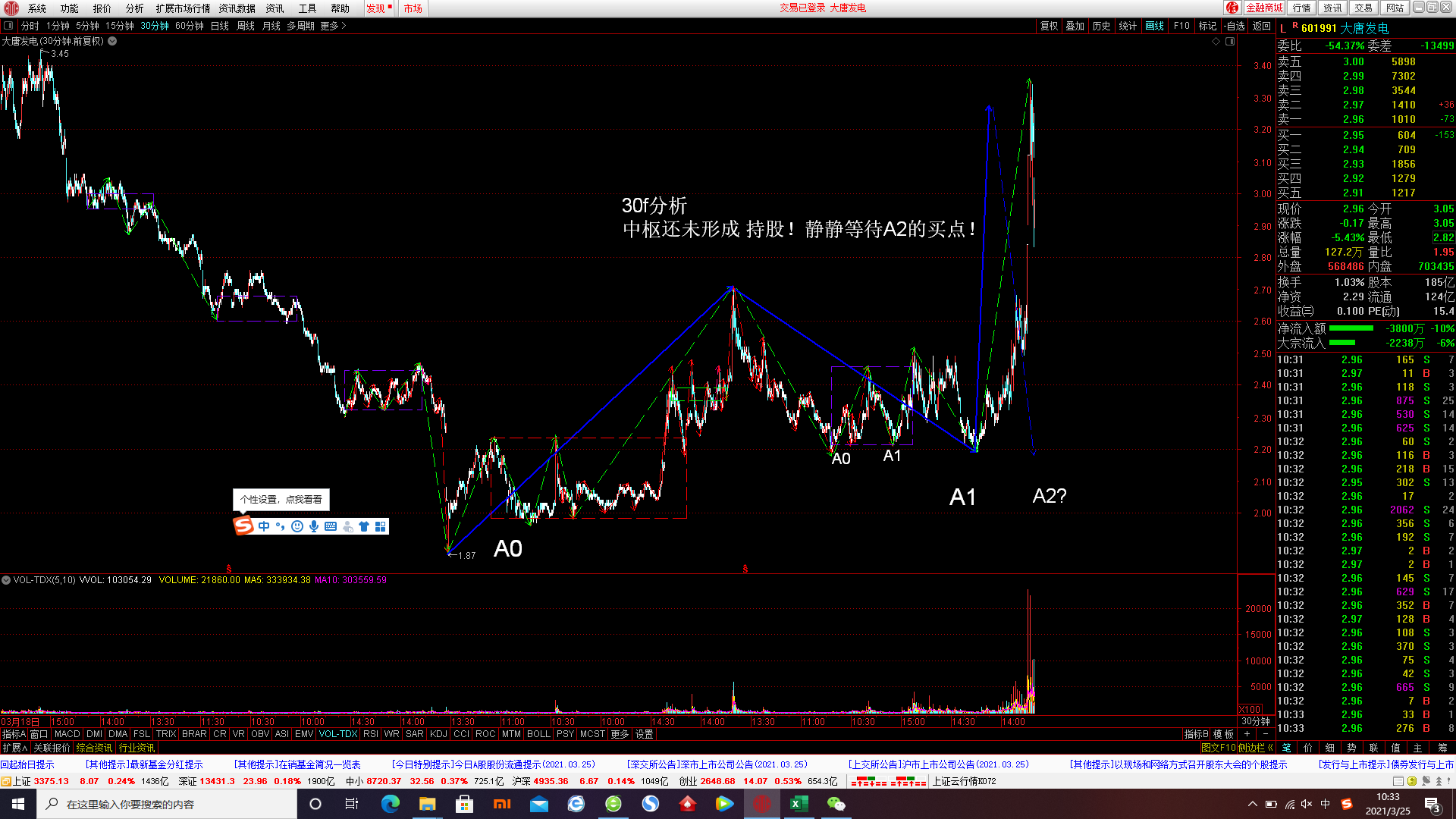Open the Sogou emoji smiley panel
This screenshot has height=819, width=1456.
[297, 526]
